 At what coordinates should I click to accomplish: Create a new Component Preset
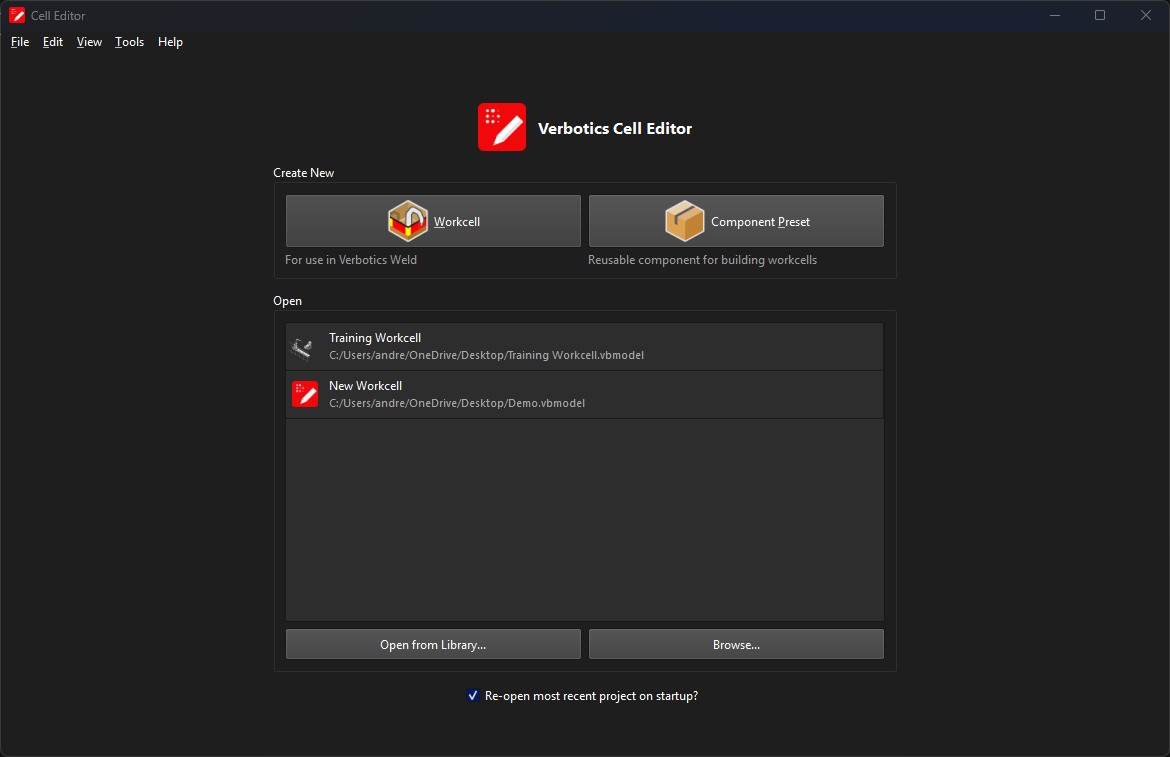[736, 221]
